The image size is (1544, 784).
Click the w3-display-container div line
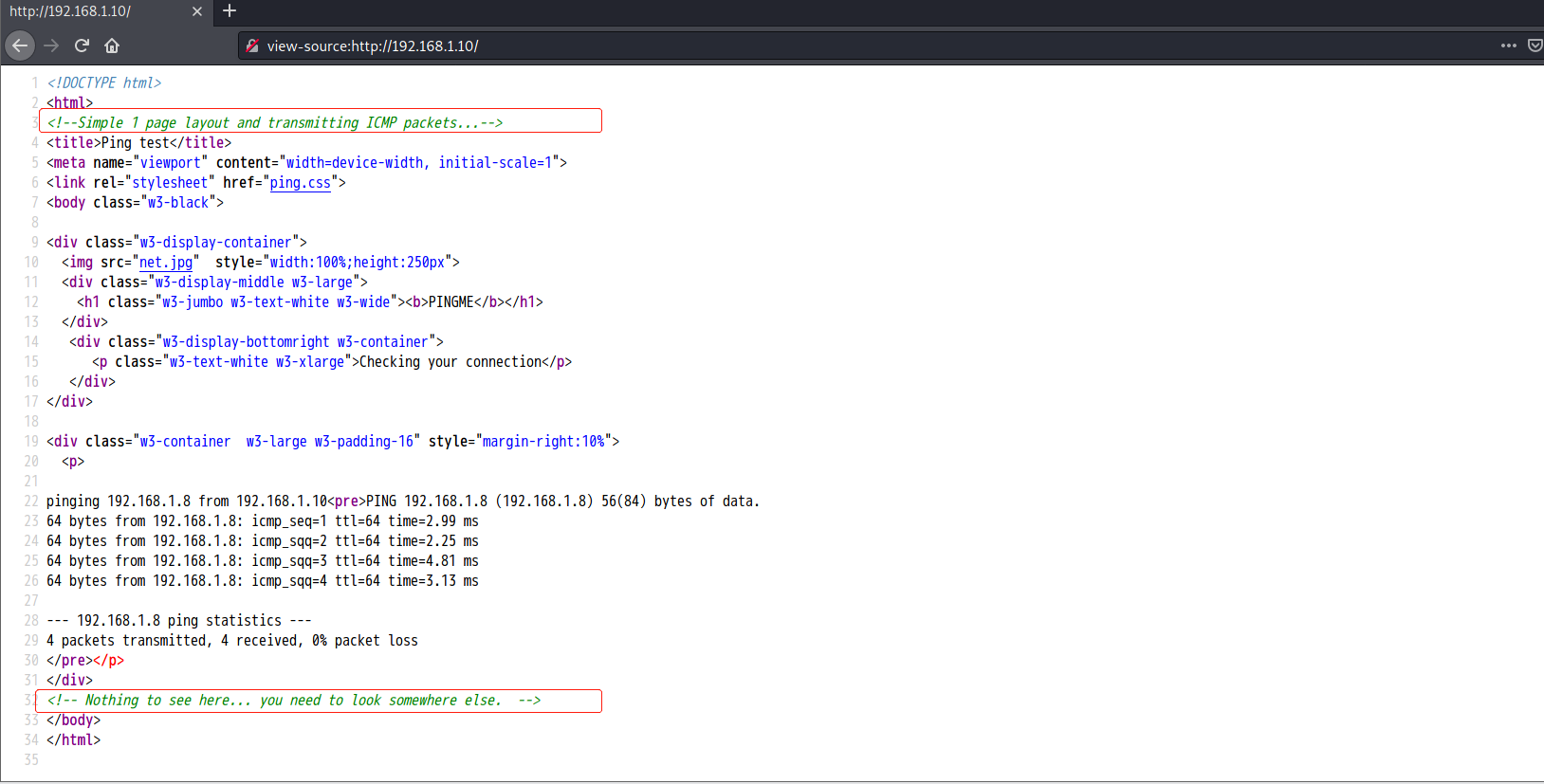click(x=177, y=243)
